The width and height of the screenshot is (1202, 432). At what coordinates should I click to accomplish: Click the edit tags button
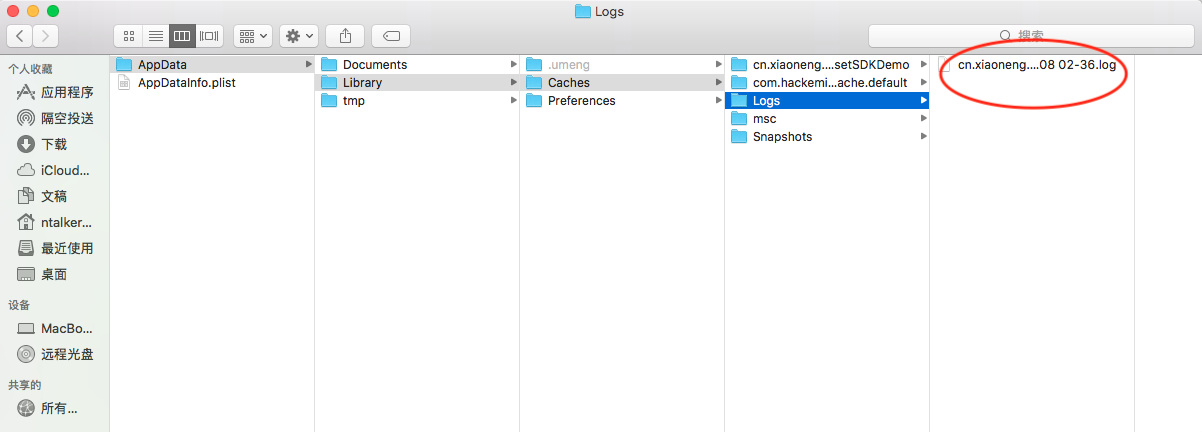click(x=391, y=36)
